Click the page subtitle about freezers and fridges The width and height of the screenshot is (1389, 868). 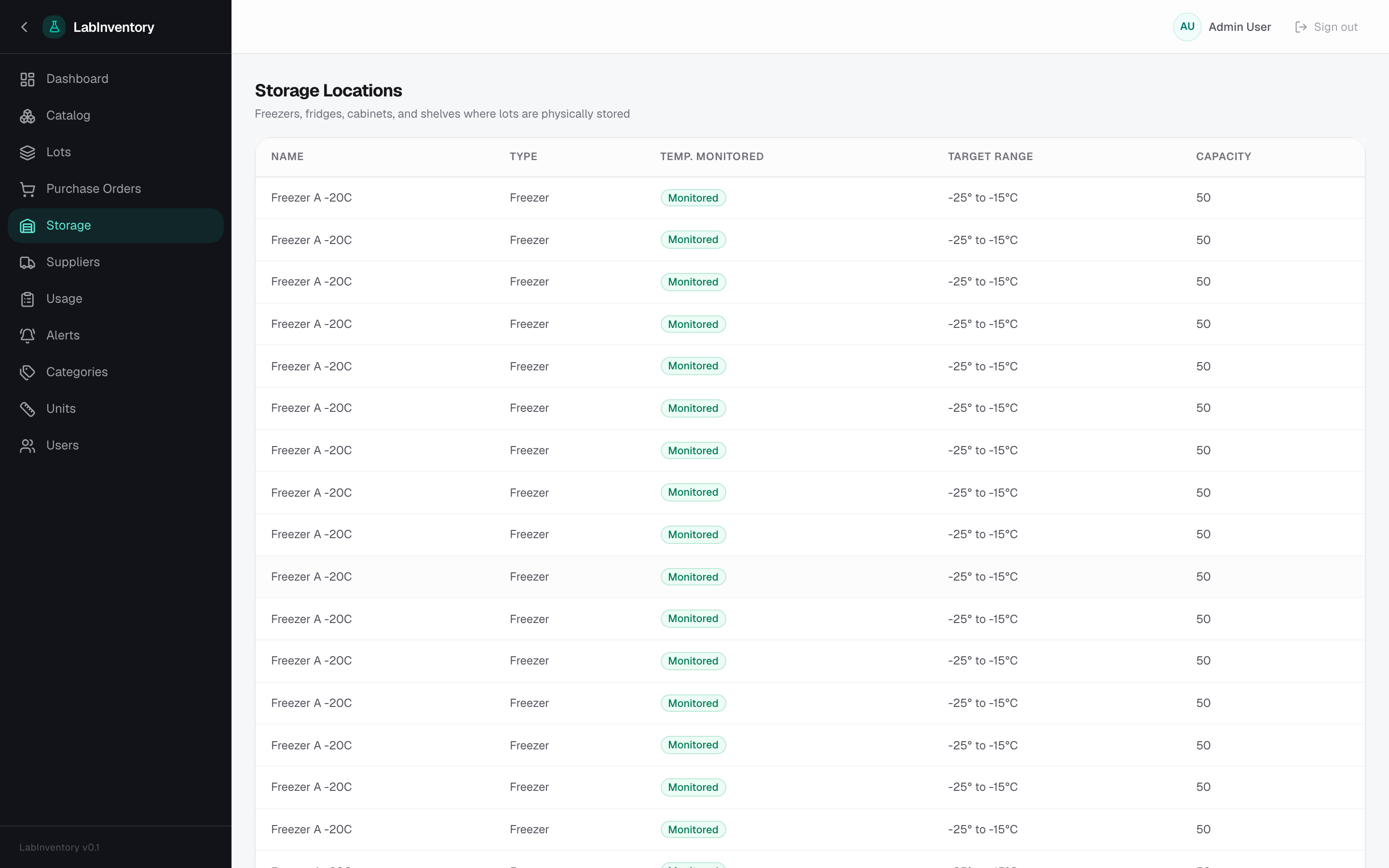click(442, 114)
